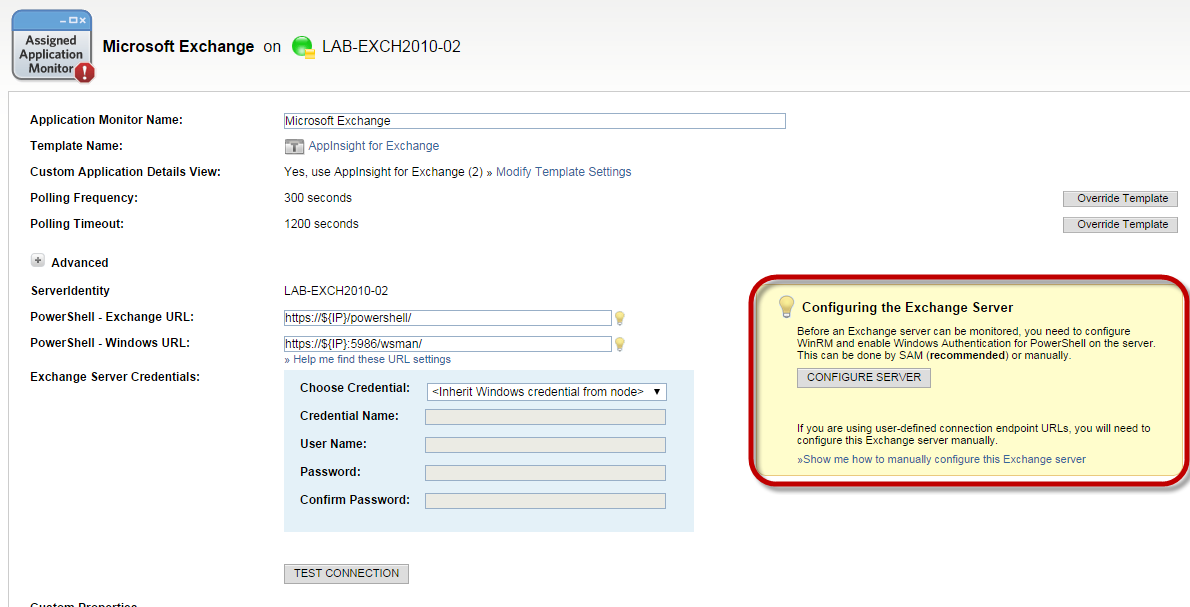Click the CONFIGURE SERVER button
Viewport: 1190px width, 607px height.
[864, 378]
